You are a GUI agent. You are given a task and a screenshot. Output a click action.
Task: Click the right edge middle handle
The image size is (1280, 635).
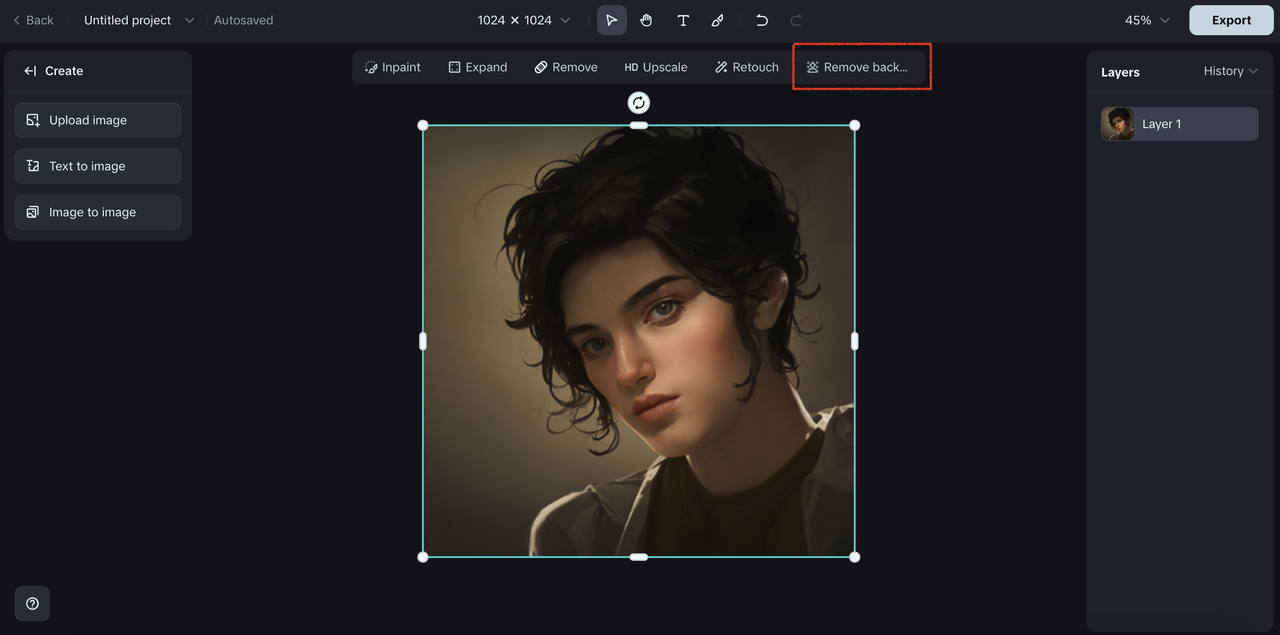pyautogui.click(x=854, y=341)
